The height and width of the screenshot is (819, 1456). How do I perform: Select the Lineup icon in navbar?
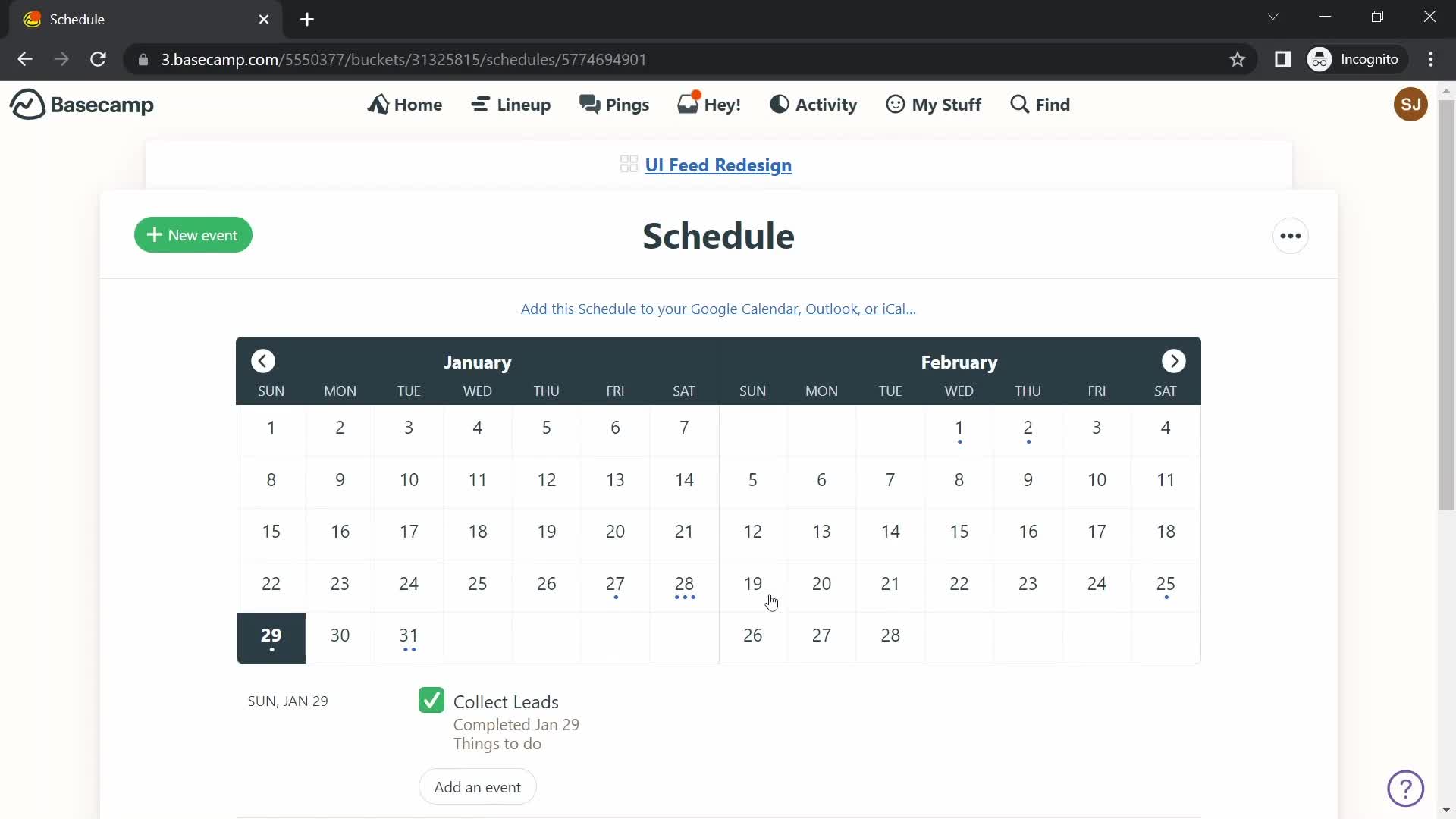[481, 105]
